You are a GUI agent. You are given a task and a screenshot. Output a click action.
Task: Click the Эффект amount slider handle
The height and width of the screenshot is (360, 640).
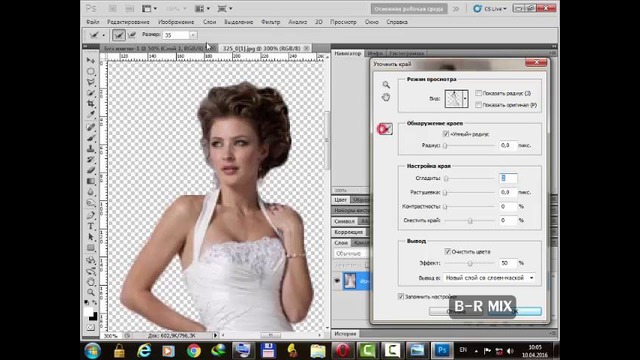470,263
